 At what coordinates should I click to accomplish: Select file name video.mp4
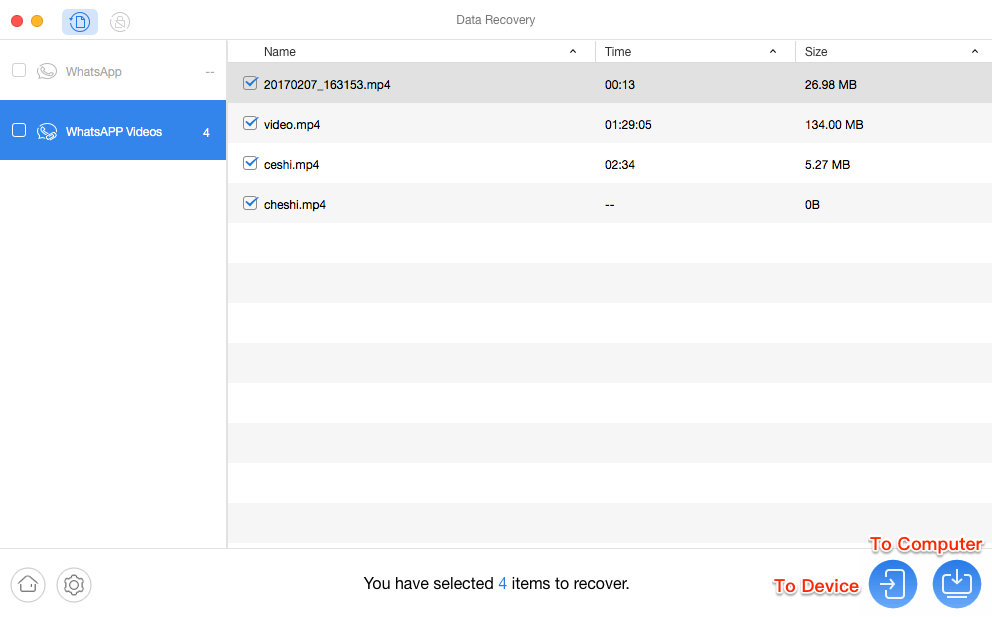pyautogui.click(x=292, y=125)
